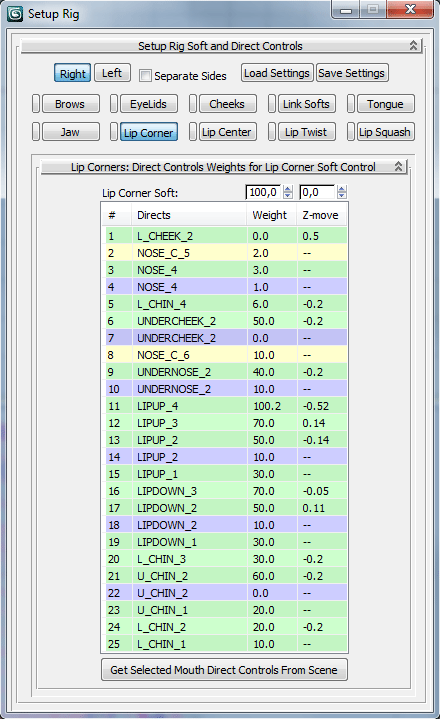440x719 pixels.
Task: Collapse the Lip Corners weights rollout
Action: 398,166
